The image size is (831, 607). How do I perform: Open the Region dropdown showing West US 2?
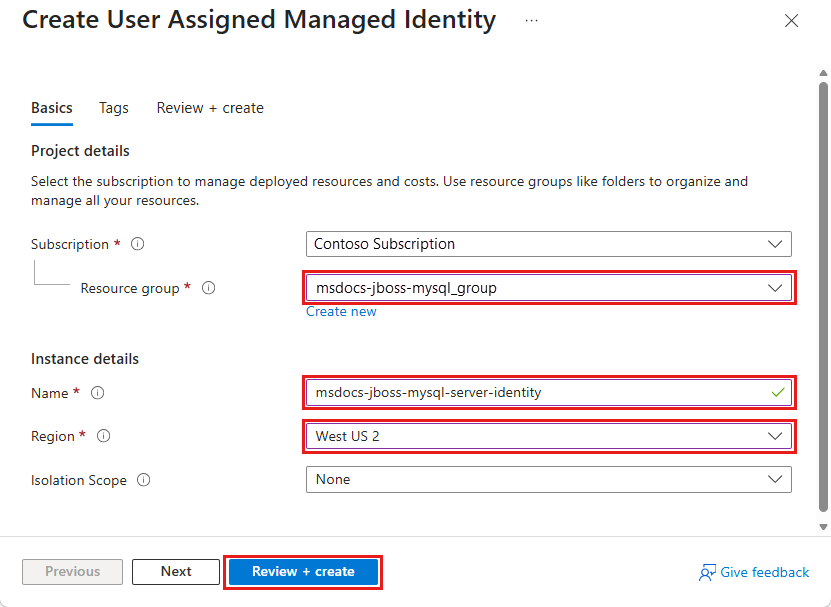click(x=549, y=436)
